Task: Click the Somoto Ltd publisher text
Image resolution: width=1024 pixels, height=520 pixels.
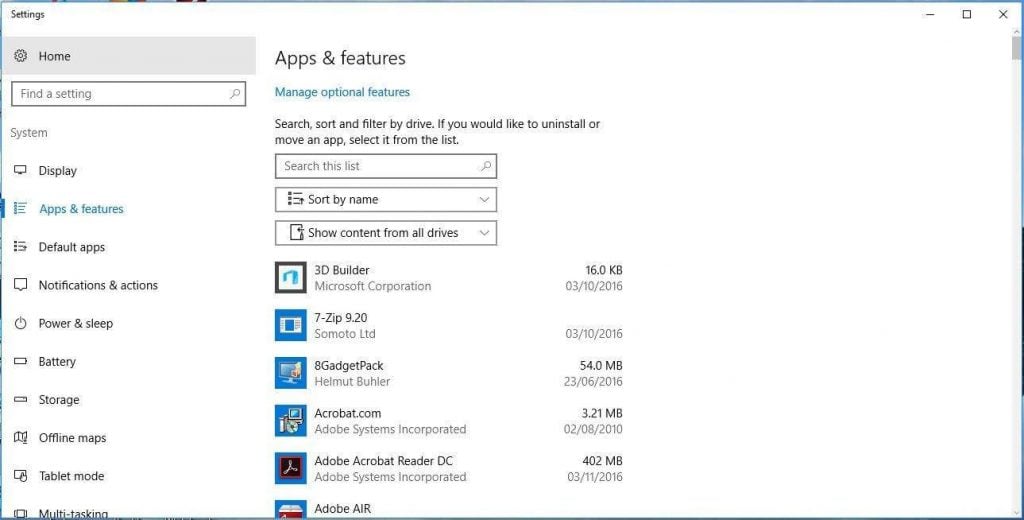Action: pos(345,334)
